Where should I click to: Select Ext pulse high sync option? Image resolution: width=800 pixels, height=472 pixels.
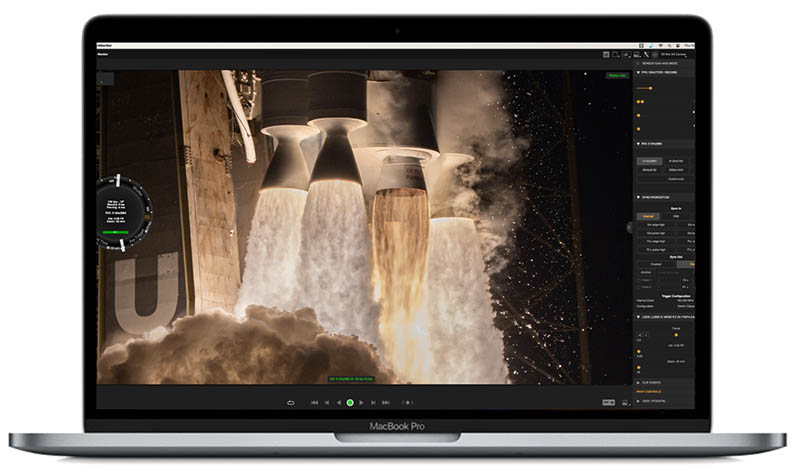point(656,233)
